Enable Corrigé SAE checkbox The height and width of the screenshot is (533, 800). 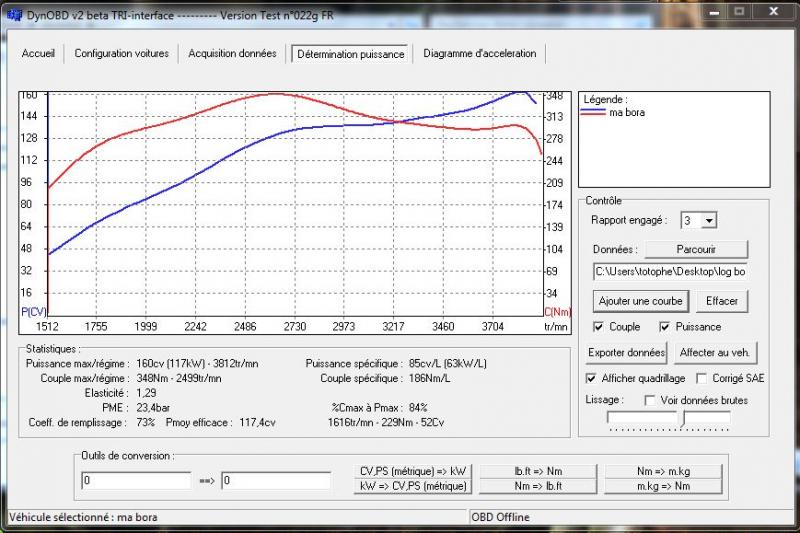[702, 378]
